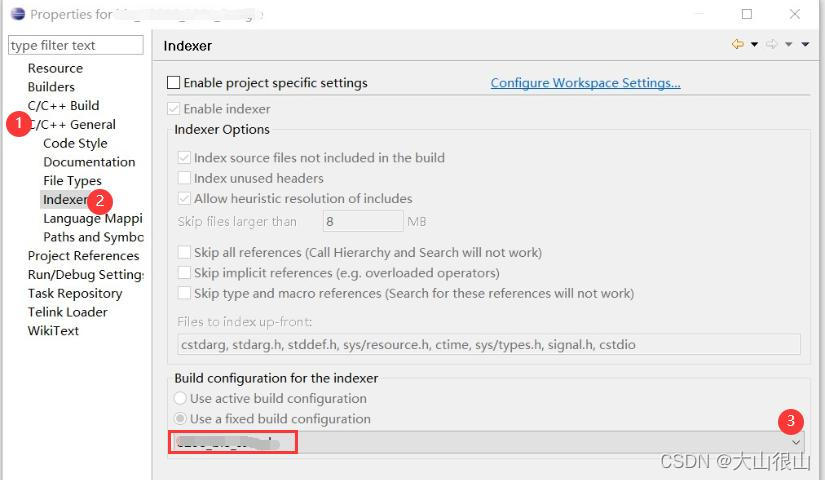Toggle Skip implicit references checkbox
Image resolution: width=825 pixels, height=480 pixels.
[x=184, y=273]
